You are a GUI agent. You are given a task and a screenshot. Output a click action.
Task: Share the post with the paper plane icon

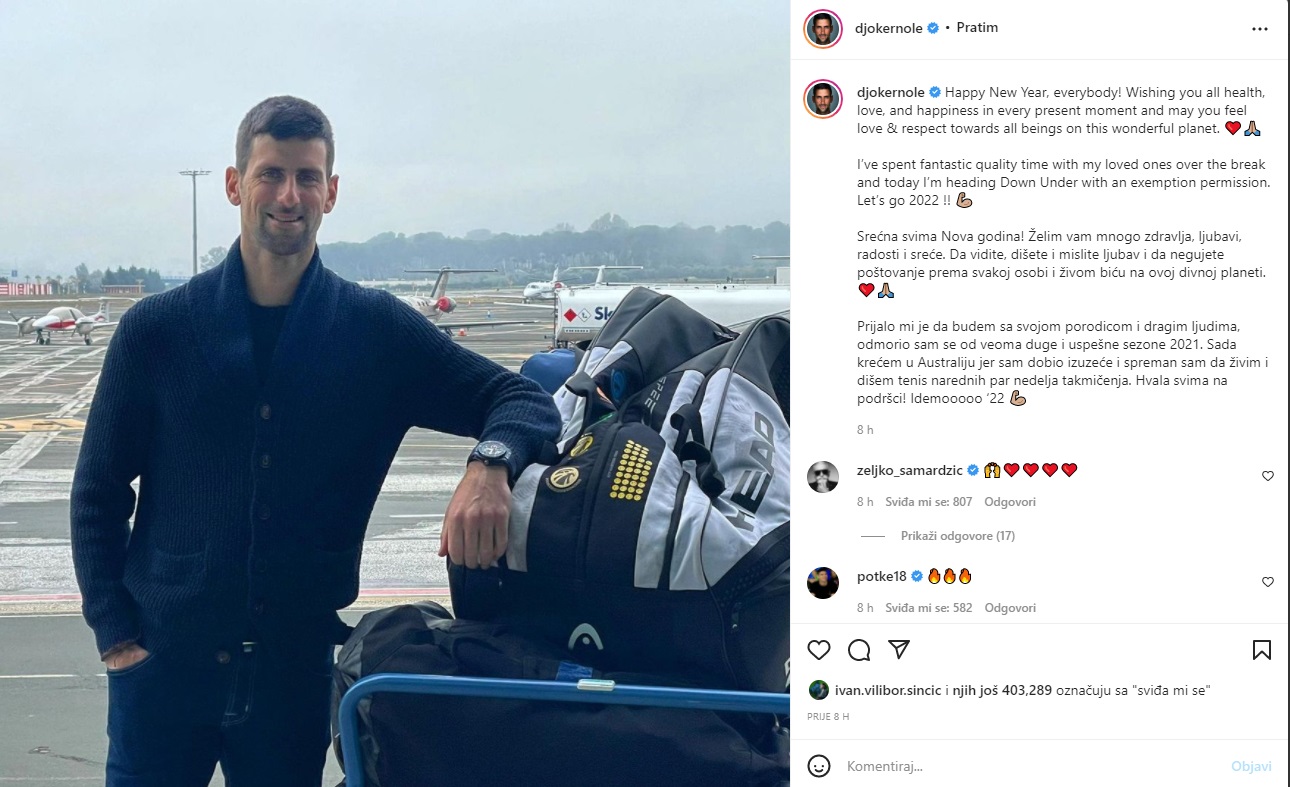pos(899,650)
